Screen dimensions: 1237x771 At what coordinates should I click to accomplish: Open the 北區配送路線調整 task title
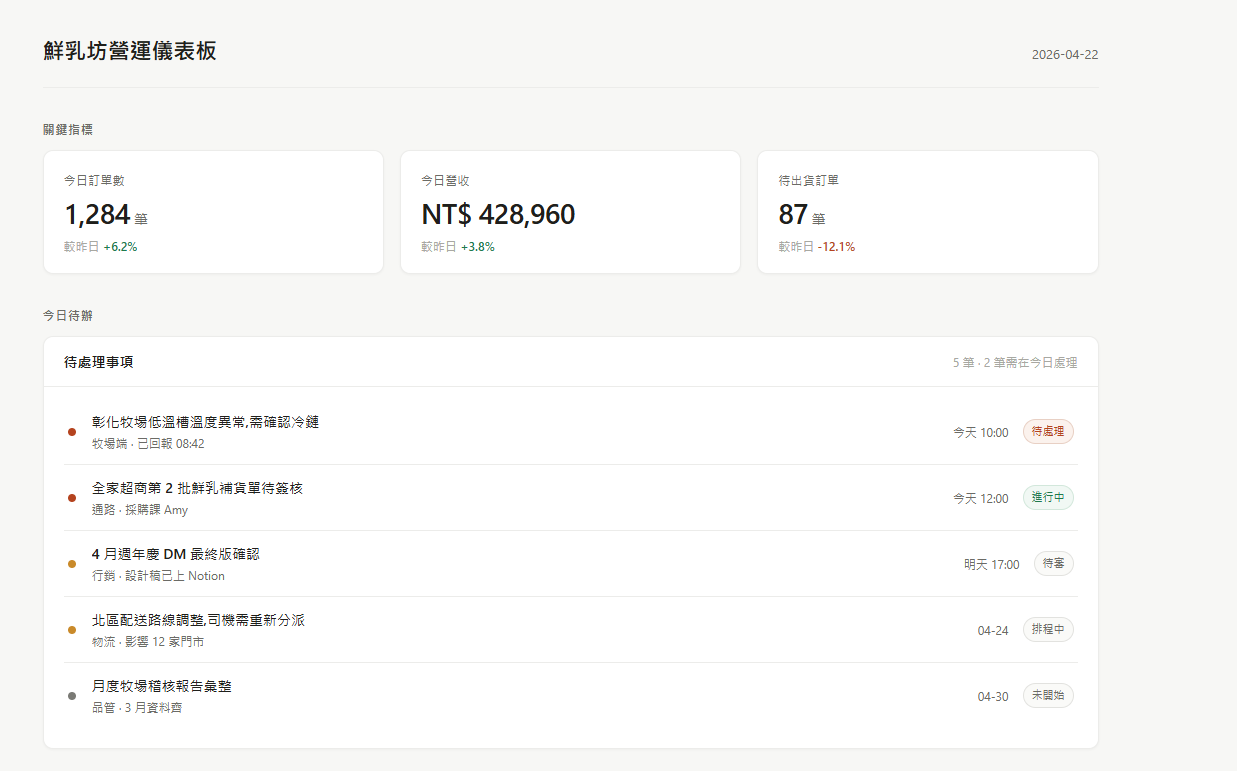(198, 621)
